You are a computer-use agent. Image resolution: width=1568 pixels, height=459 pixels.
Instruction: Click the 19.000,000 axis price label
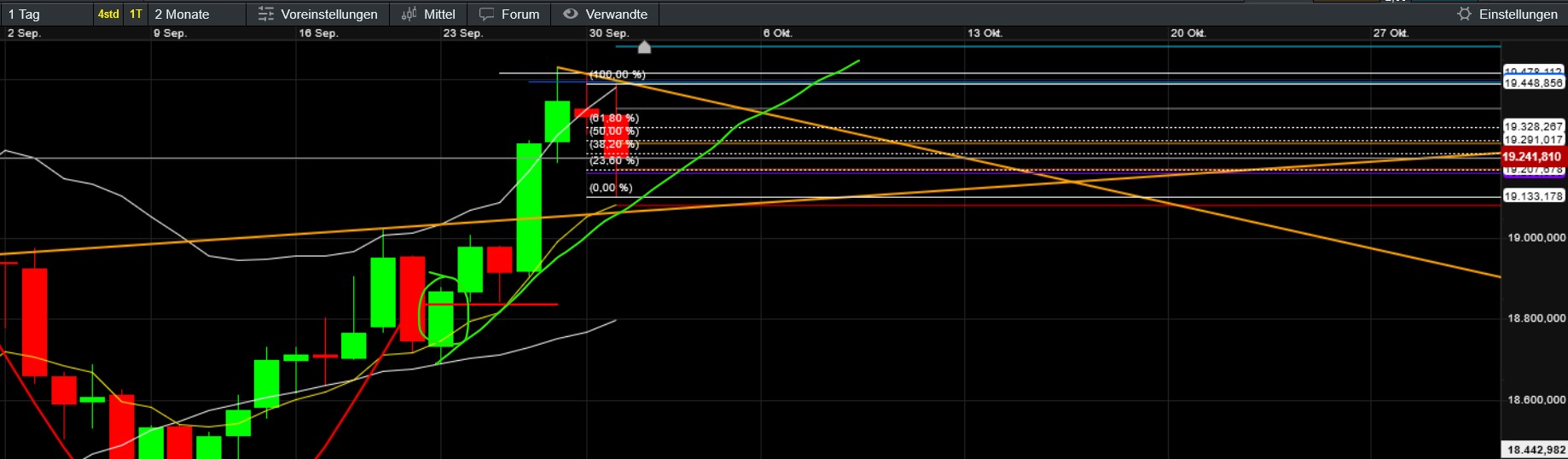pyautogui.click(x=1536, y=238)
